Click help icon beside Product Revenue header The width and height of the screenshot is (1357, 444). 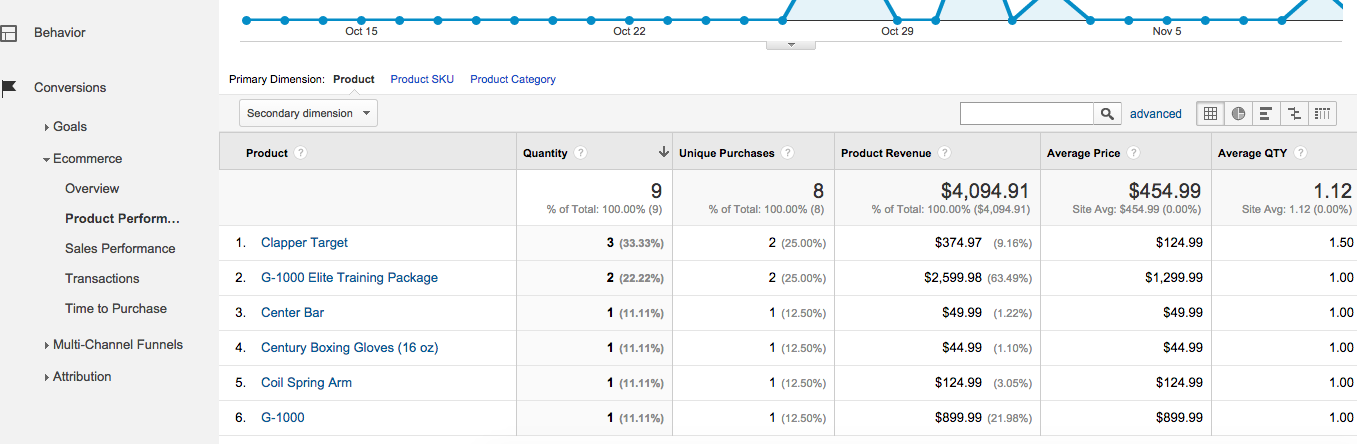point(945,153)
